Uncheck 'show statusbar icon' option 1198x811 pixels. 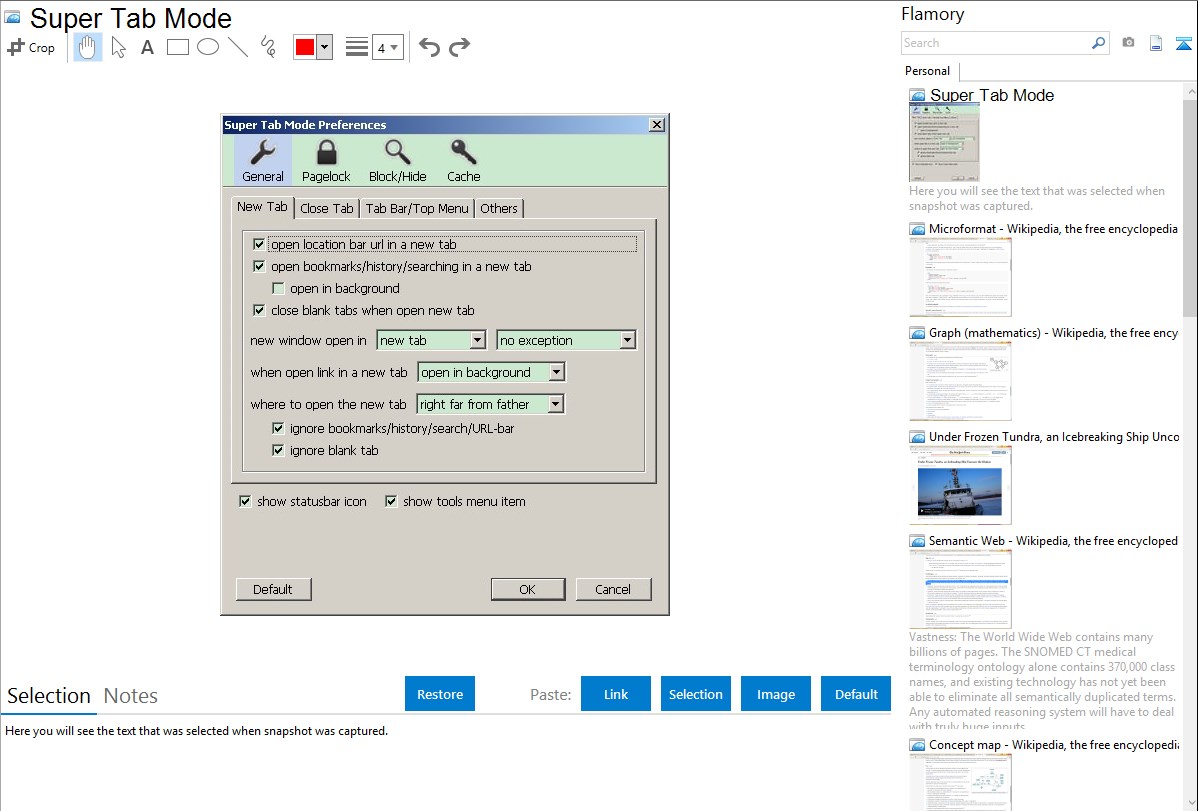tap(245, 502)
